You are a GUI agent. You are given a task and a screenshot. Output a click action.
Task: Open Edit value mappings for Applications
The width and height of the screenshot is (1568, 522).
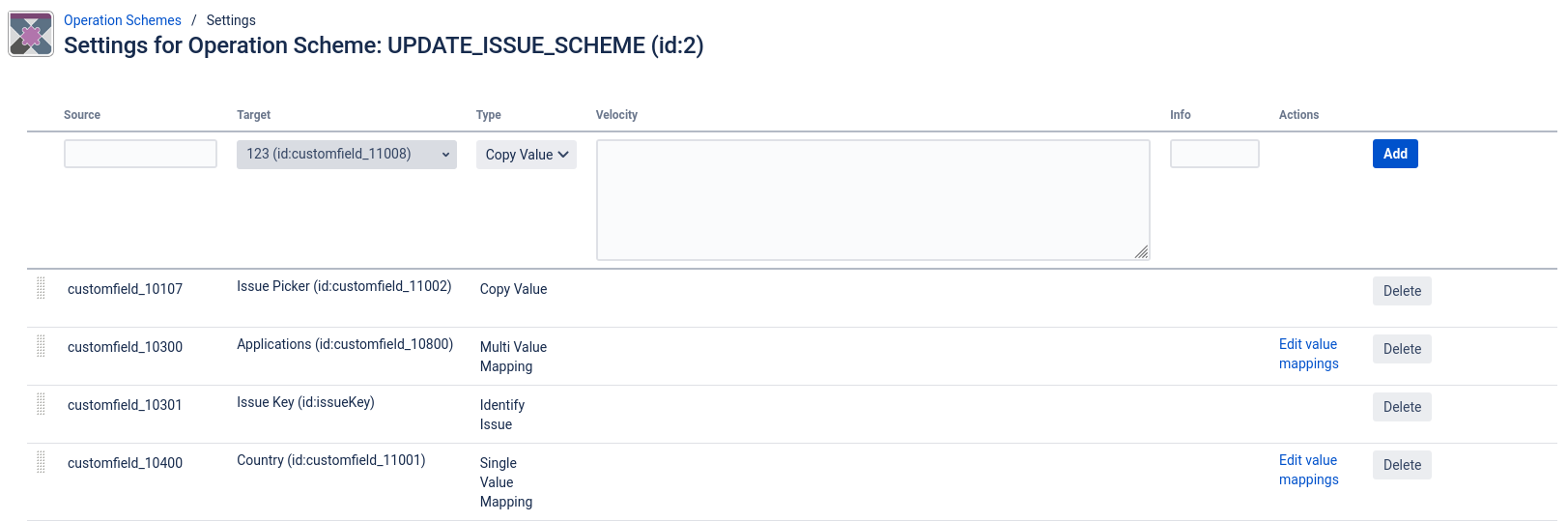(x=1309, y=354)
